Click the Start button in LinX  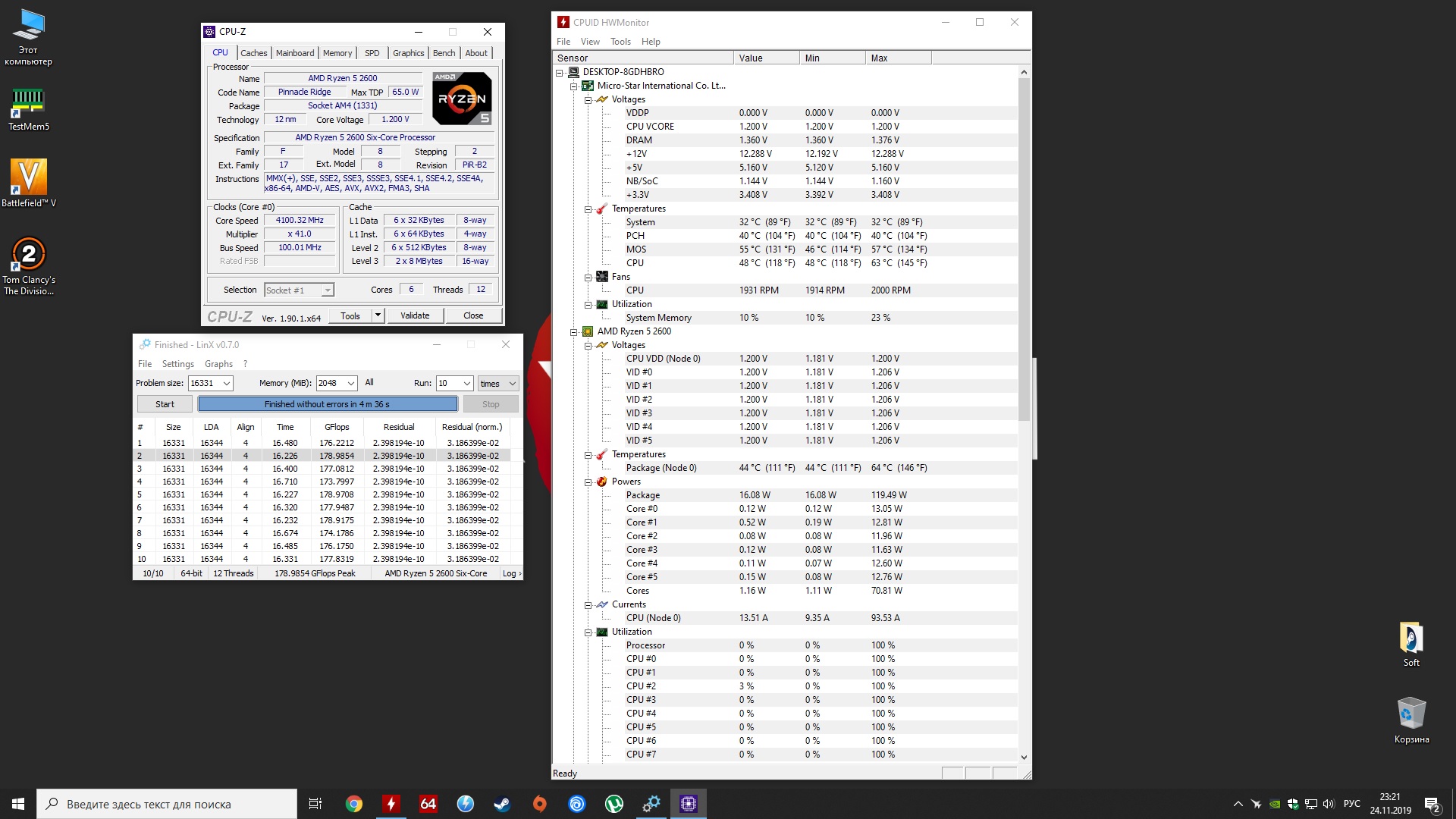click(x=165, y=404)
